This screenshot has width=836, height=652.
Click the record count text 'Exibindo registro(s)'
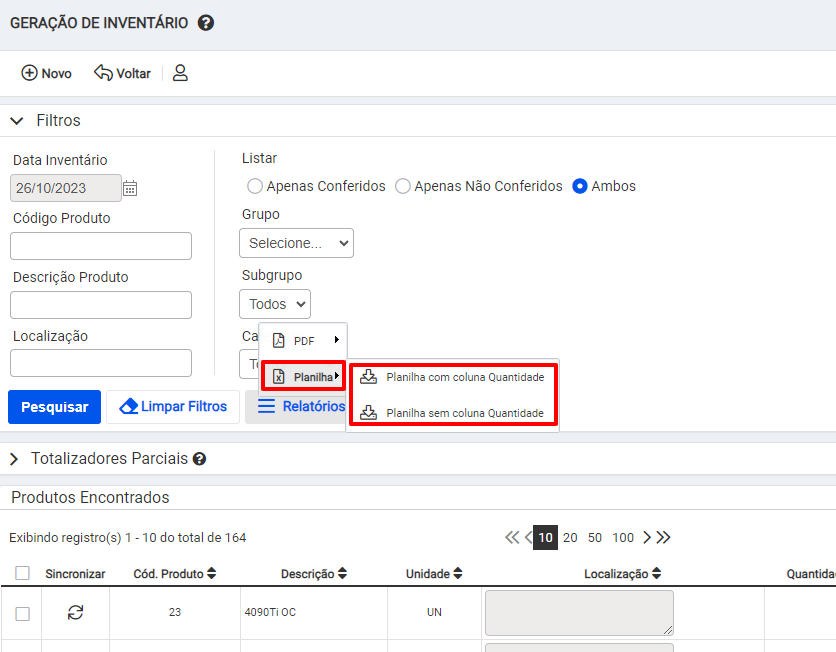coord(128,537)
